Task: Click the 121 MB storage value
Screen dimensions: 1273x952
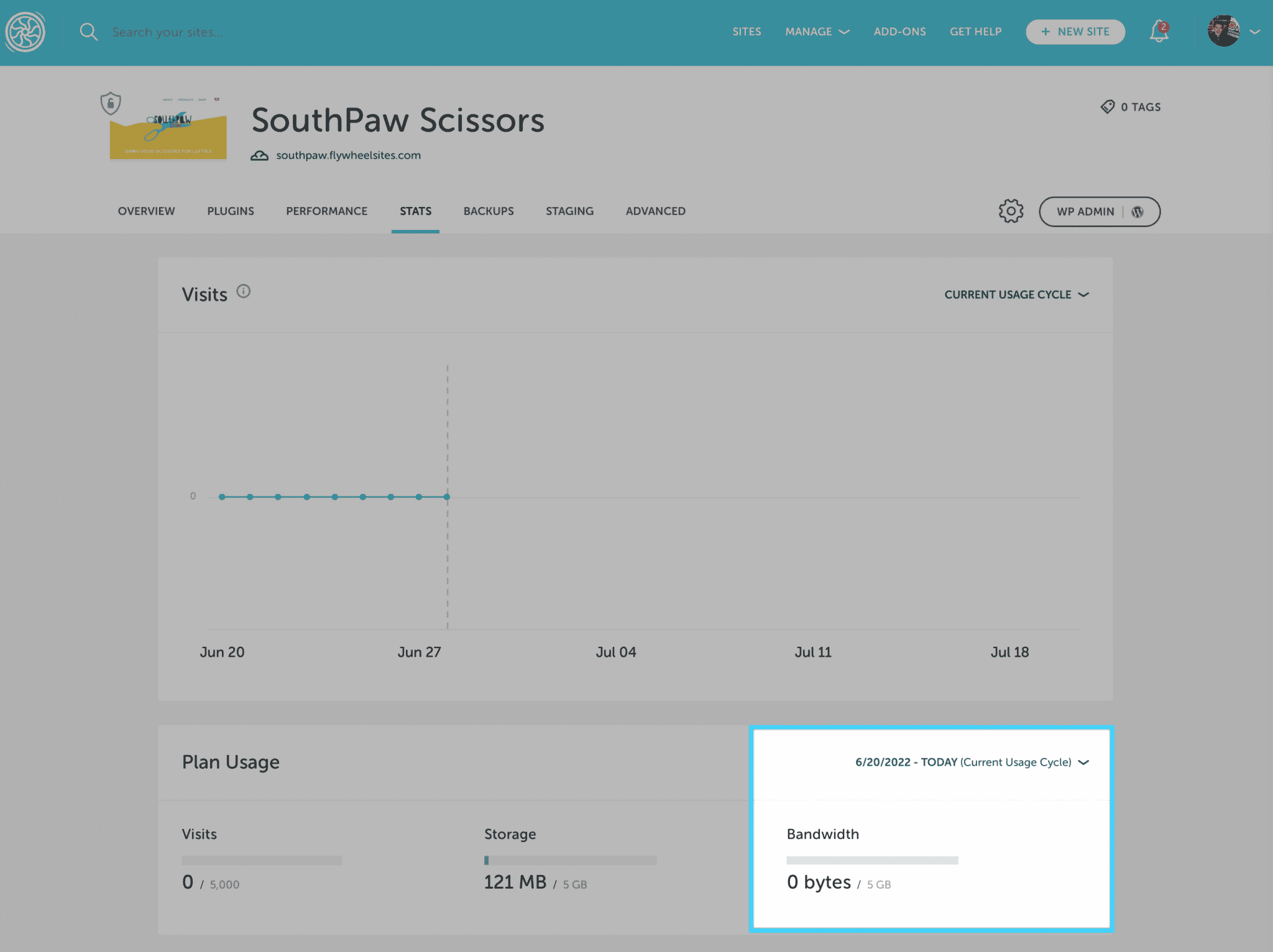Action: (x=515, y=882)
